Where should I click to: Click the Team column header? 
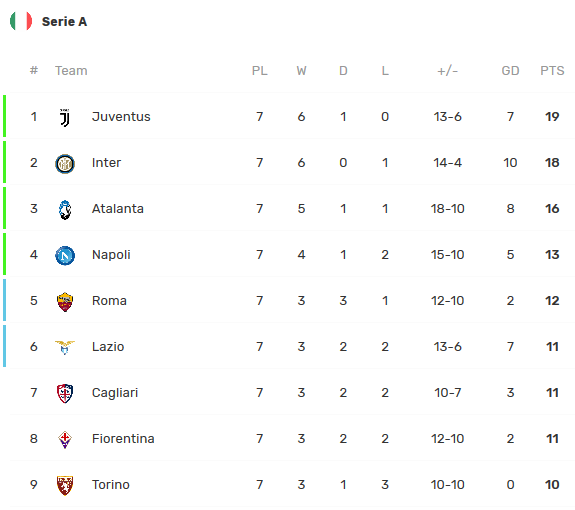(x=71, y=70)
